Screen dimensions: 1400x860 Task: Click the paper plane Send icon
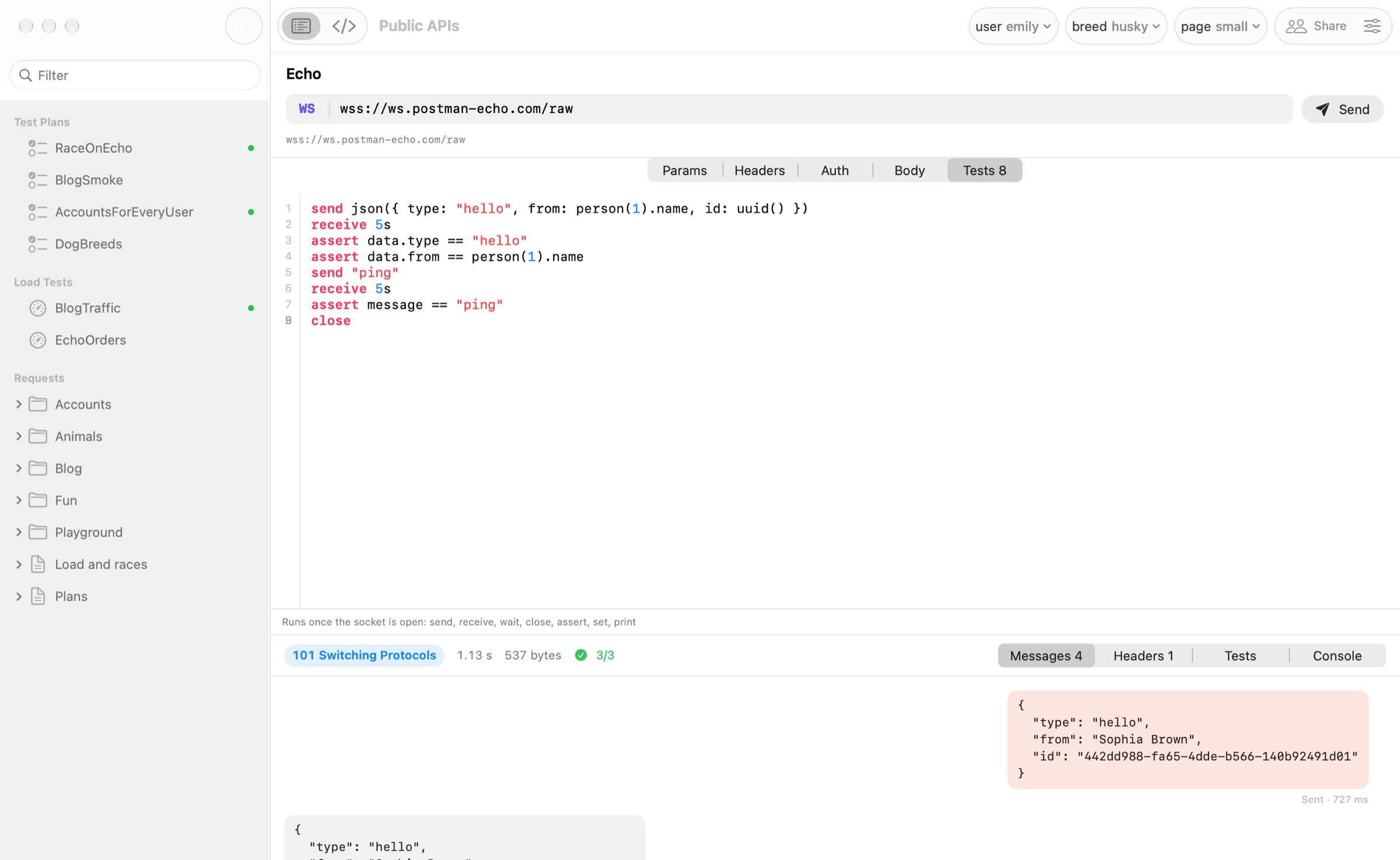click(1323, 109)
